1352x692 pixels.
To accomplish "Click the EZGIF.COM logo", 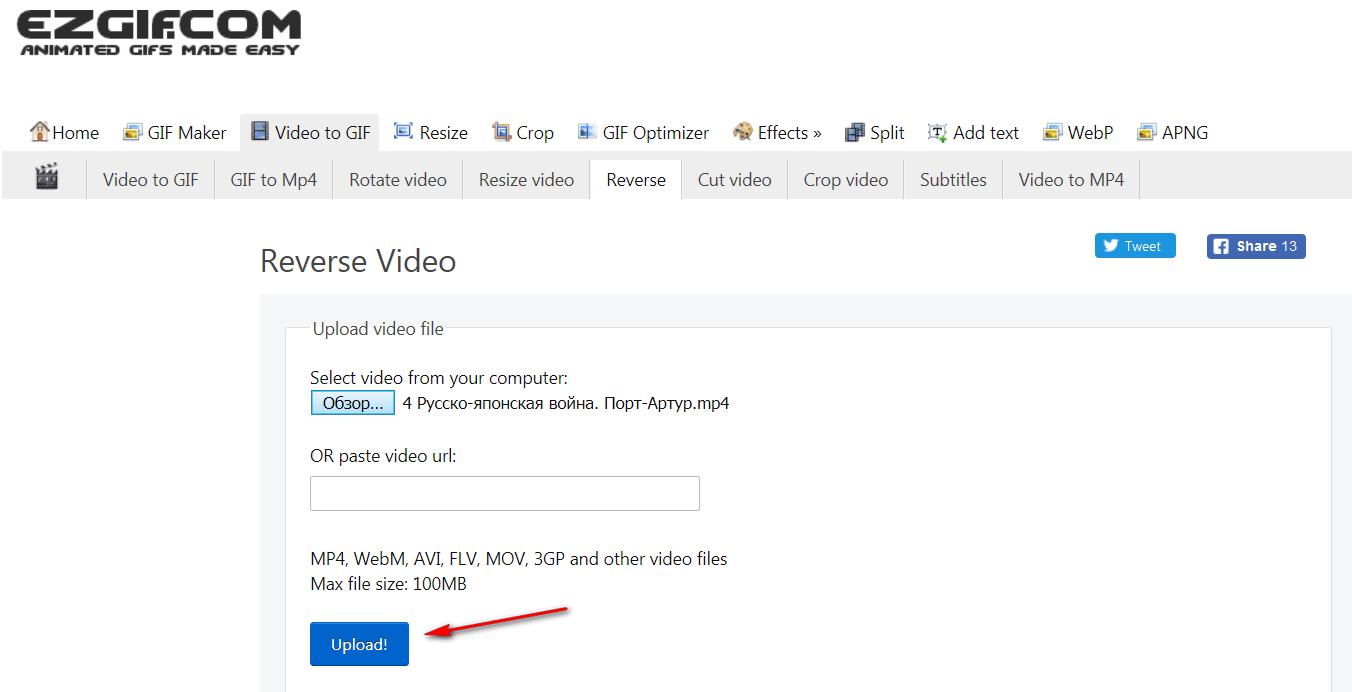I will [x=159, y=32].
